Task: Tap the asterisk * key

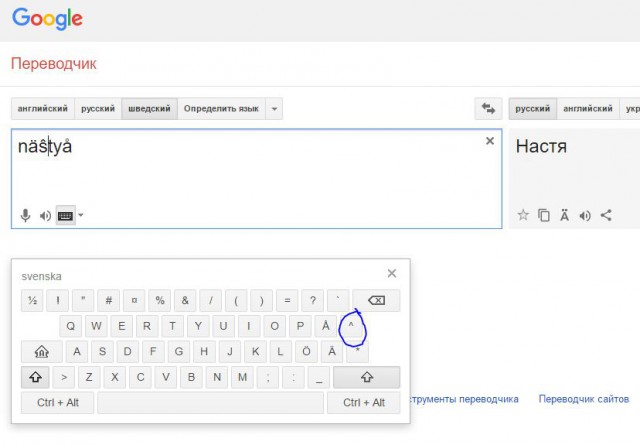Action: pyautogui.click(x=357, y=352)
